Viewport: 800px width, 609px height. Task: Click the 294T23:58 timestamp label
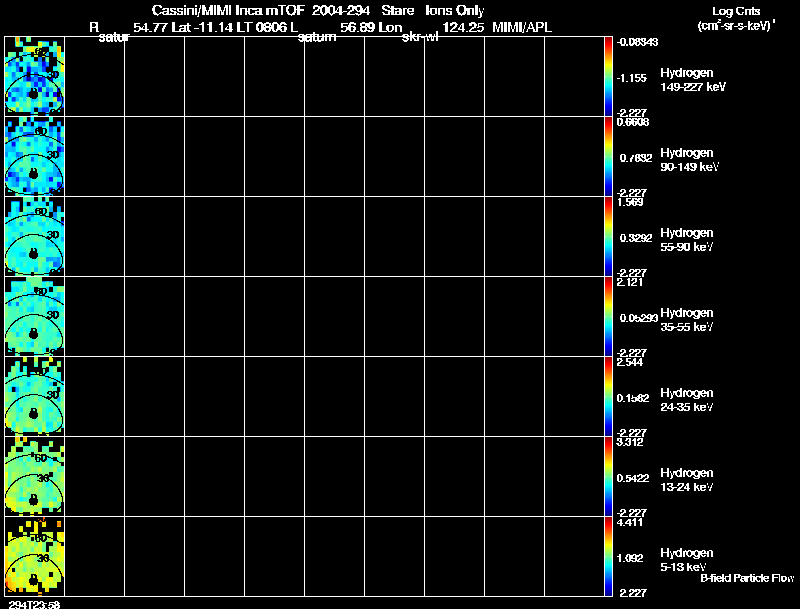click(34, 604)
